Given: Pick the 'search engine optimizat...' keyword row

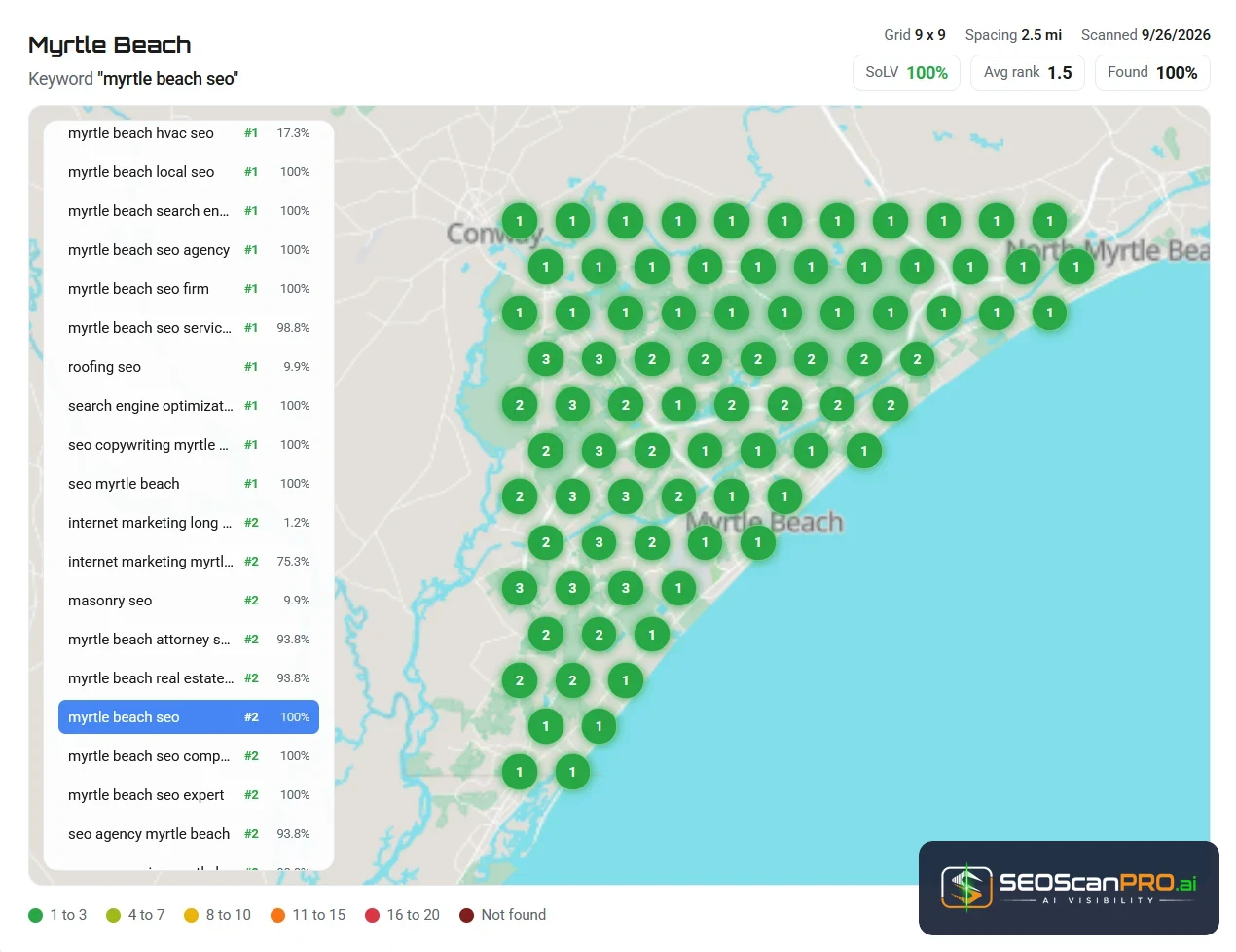Looking at the screenshot, I should click(189, 406).
